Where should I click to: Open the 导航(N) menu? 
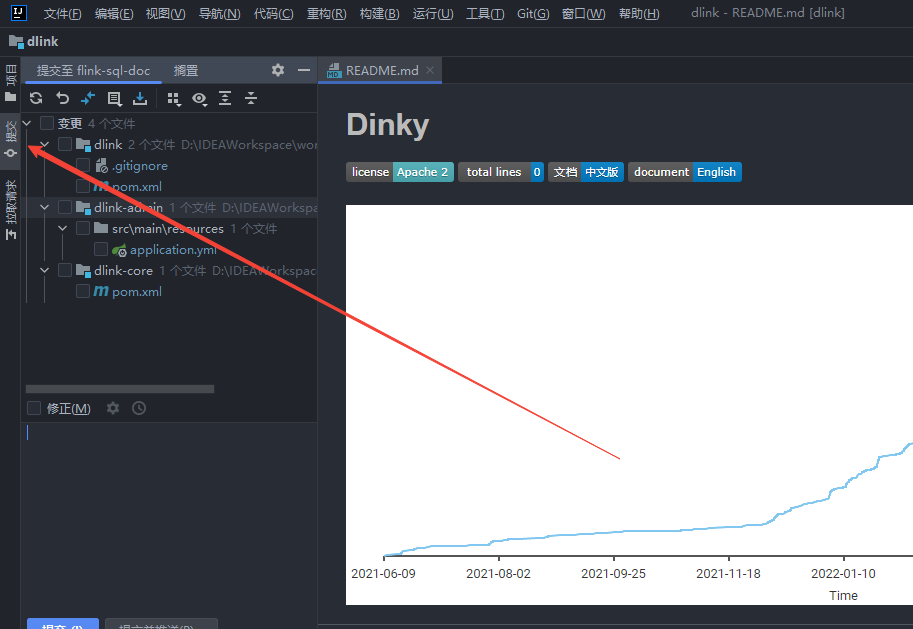(x=220, y=13)
